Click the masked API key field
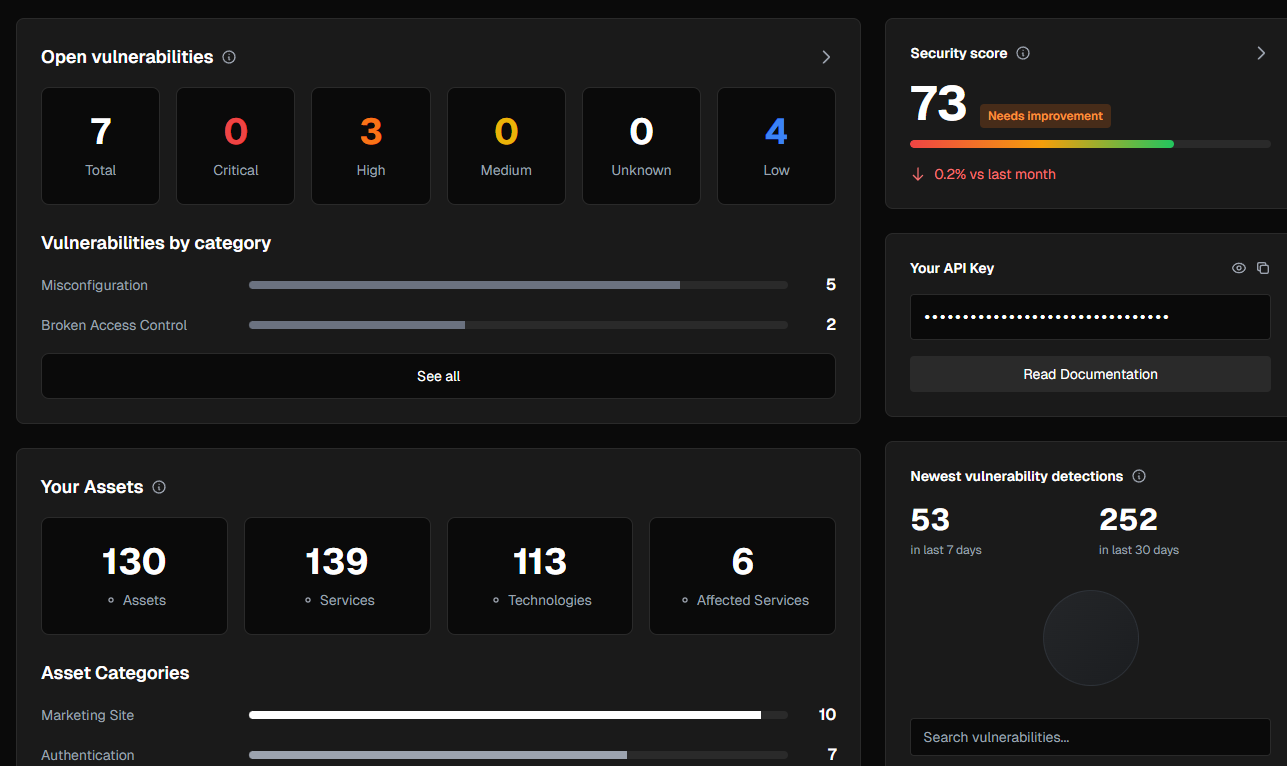1287x766 pixels. pos(1090,317)
